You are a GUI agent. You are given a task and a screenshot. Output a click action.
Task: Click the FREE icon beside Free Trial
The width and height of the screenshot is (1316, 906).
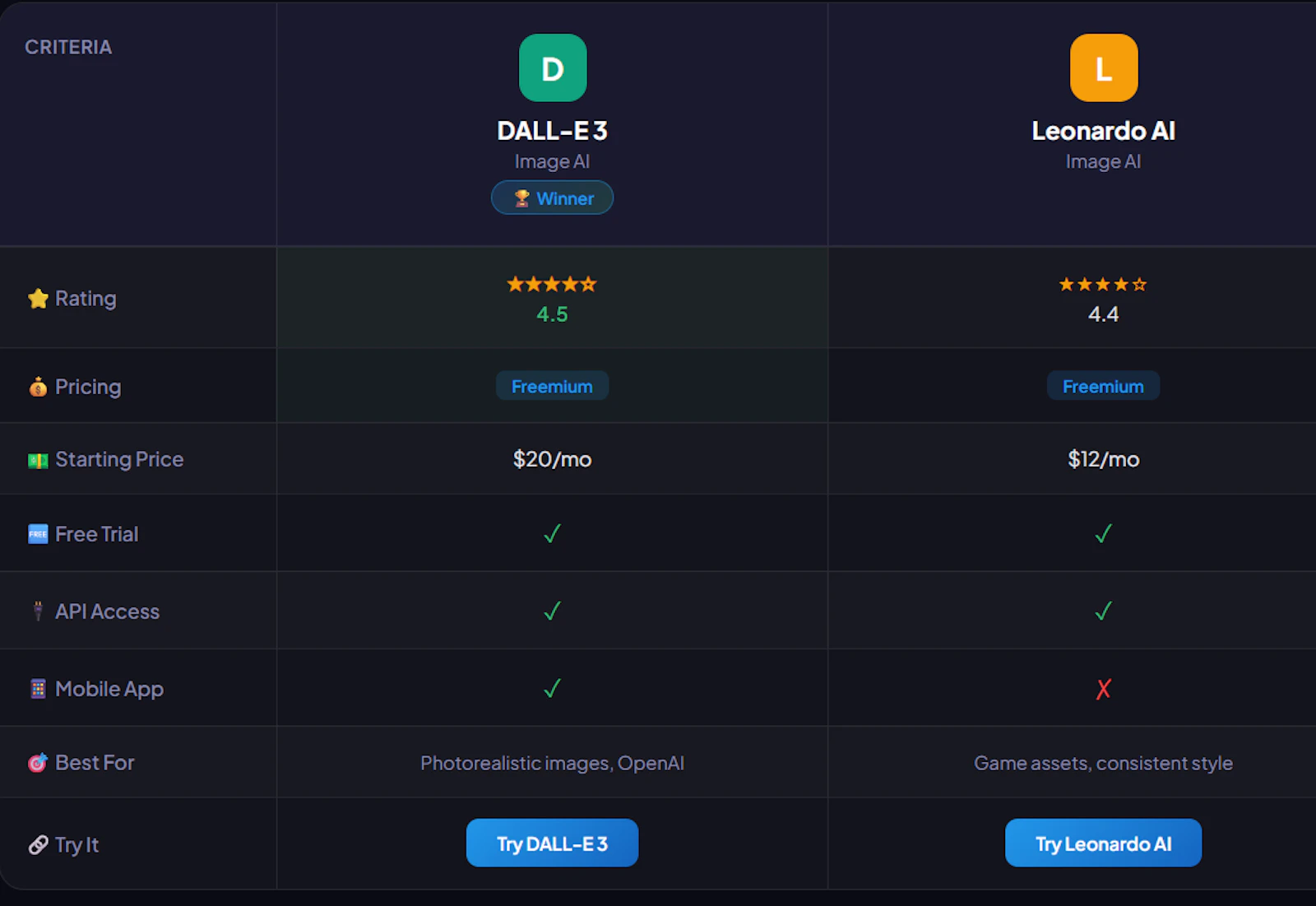pyautogui.click(x=38, y=534)
